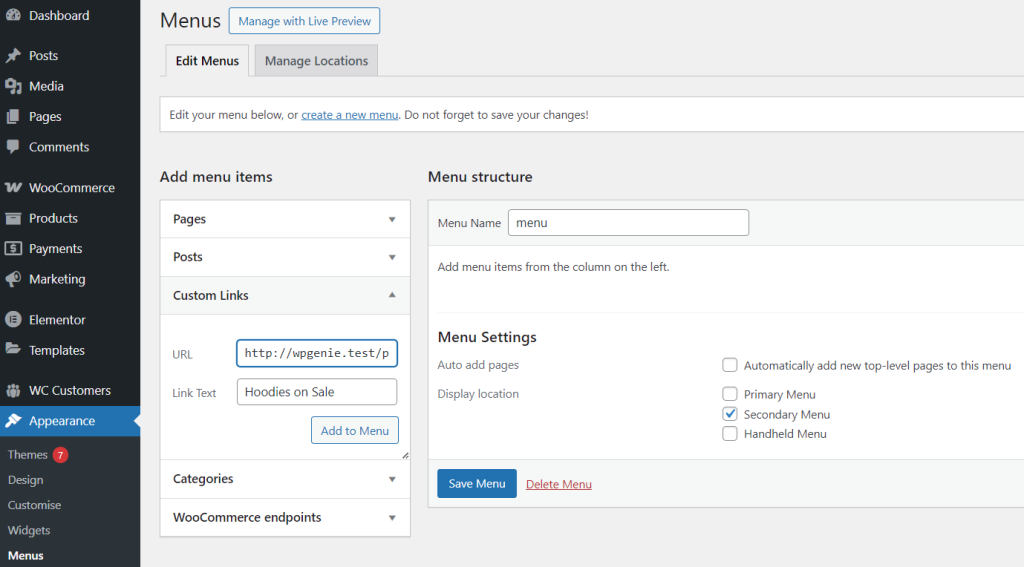1024x567 pixels.
Task: Click the Comments speech bubble icon
Action: pyautogui.click(x=13, y=147)
